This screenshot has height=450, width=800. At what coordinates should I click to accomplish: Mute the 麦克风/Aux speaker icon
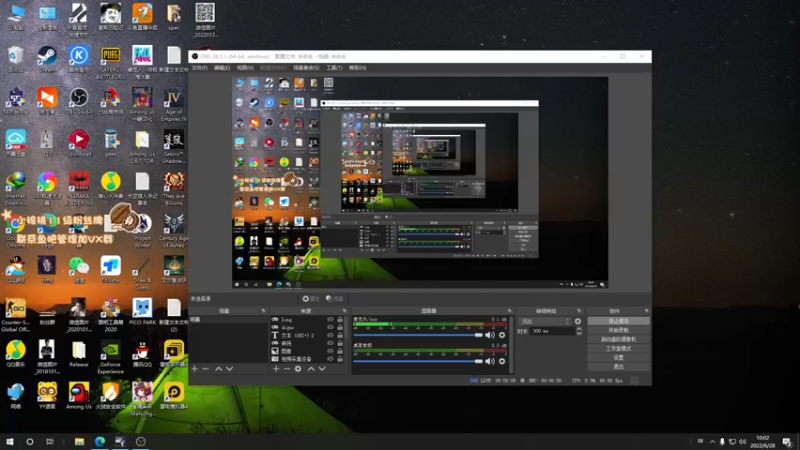[x=490, y=335]
